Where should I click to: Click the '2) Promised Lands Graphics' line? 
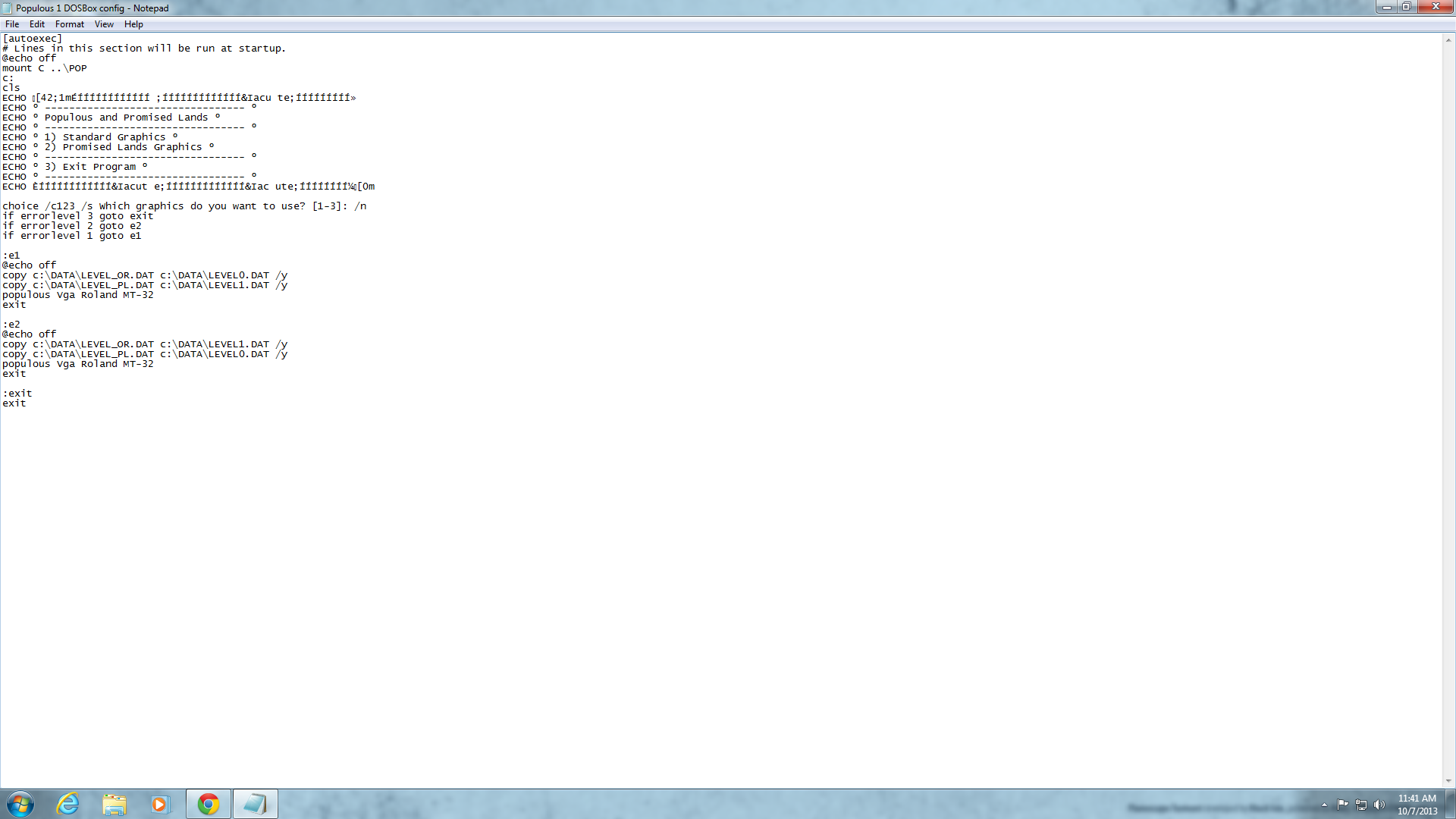tap(108, 147)
